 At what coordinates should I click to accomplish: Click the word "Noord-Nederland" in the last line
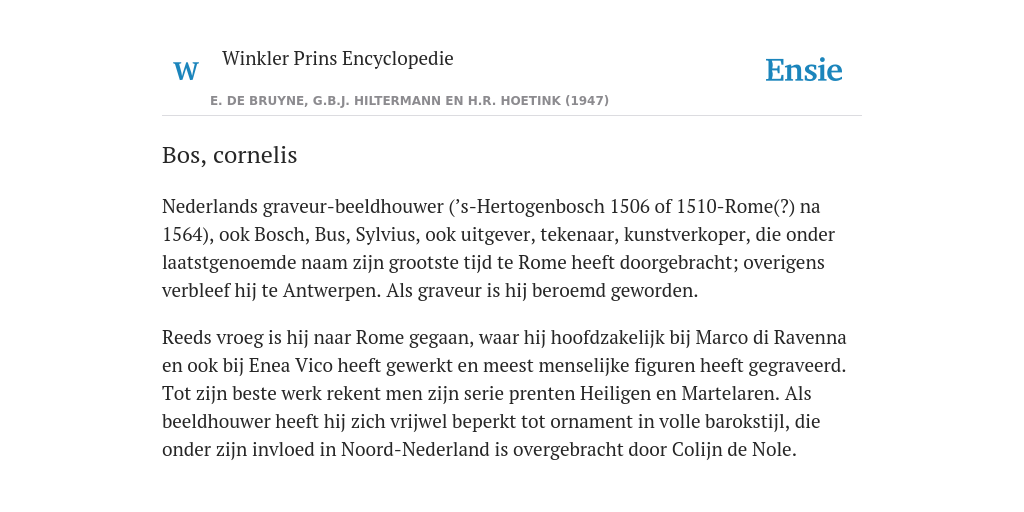click(x=415, y=451)
